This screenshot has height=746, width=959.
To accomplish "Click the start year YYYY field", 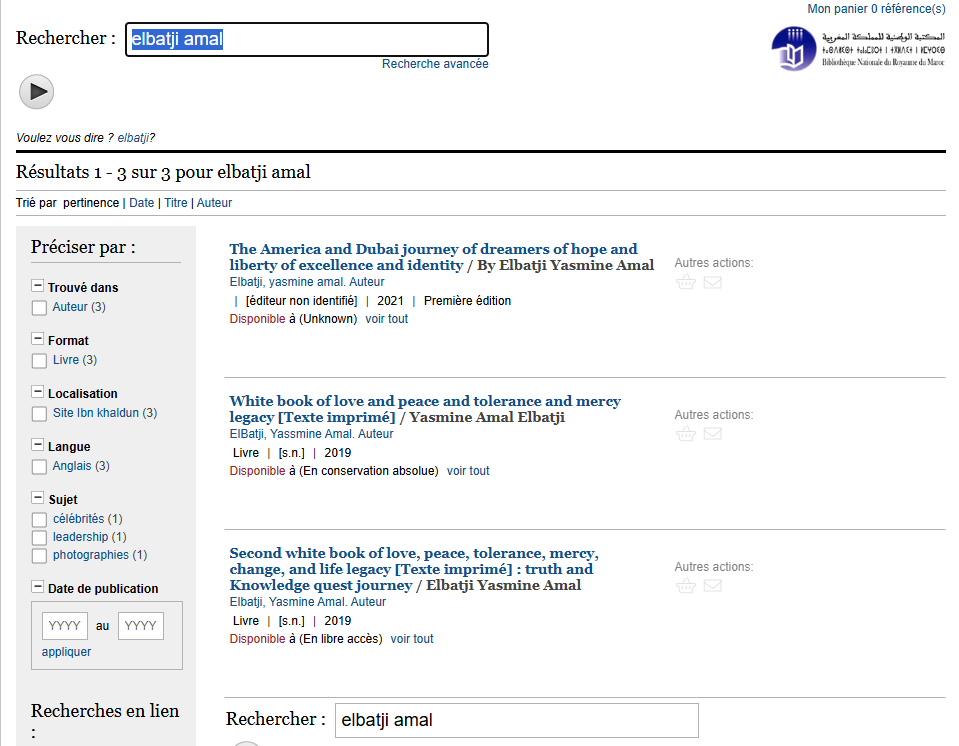I will [x=65, y=626].
